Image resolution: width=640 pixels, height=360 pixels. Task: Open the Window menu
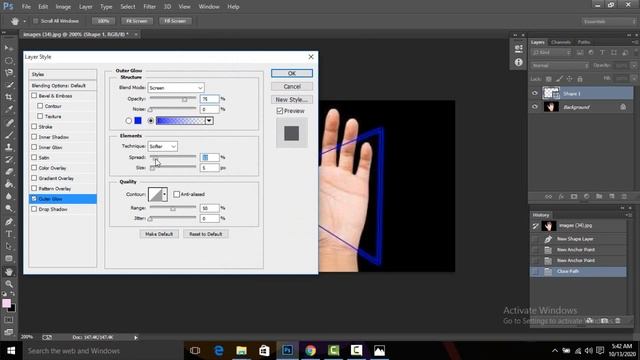pos(209,7)
